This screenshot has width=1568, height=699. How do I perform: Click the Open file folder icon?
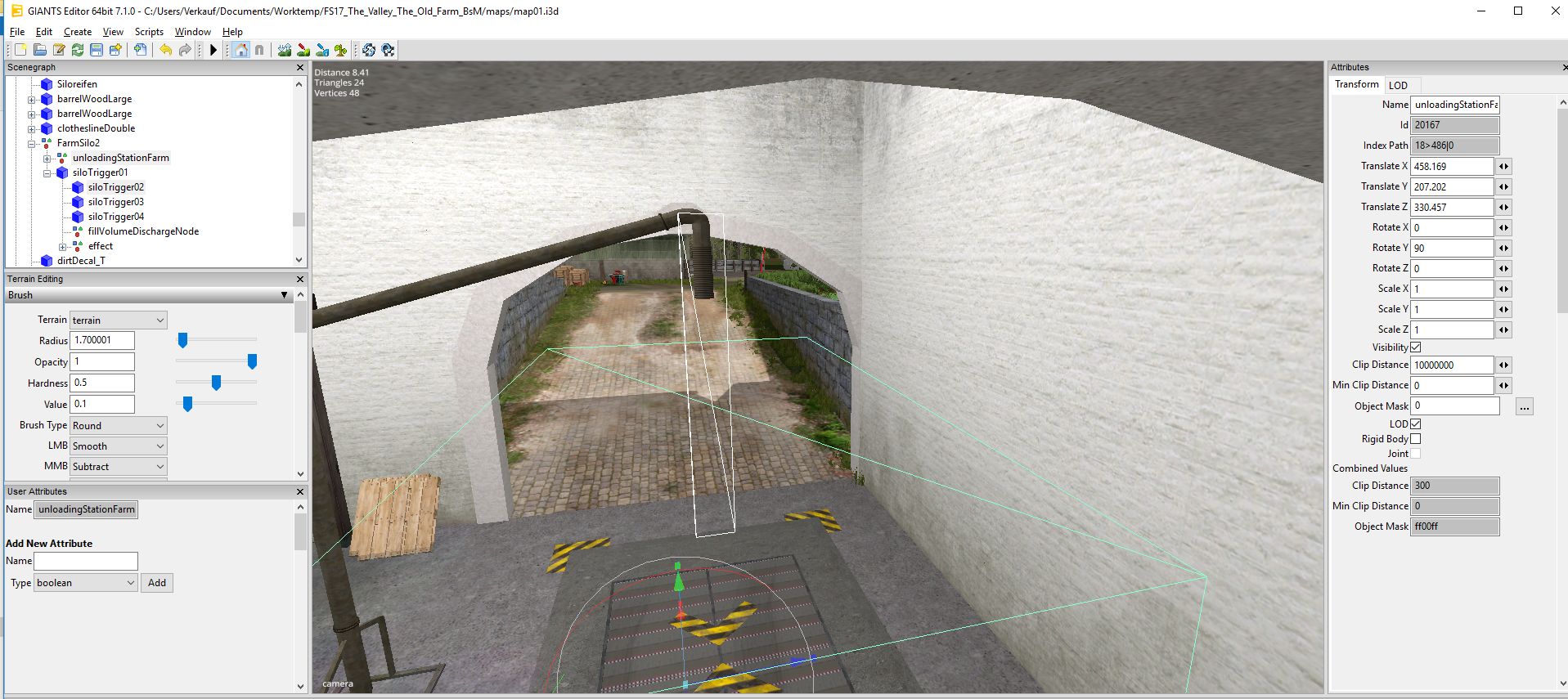pos(39,50)
